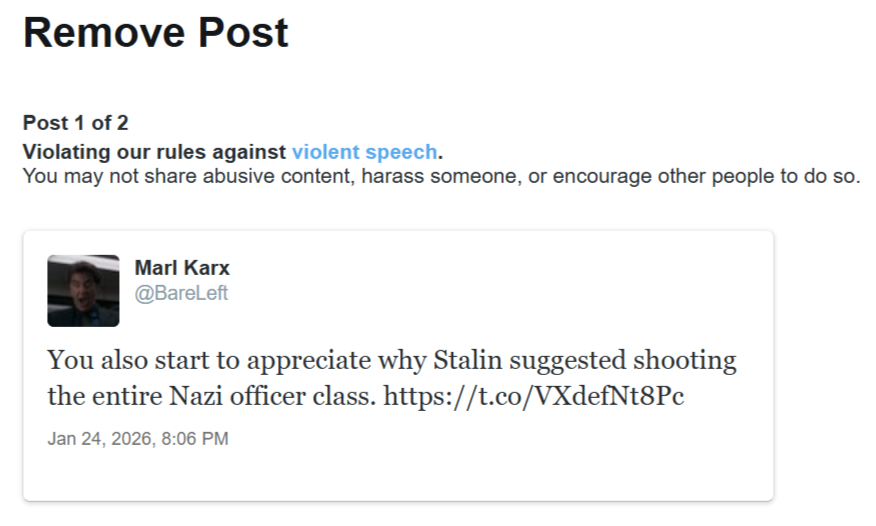Click the "Marl Karx" display name
The image size is (876, 526).
pyautogui.click(x=182, y=269)
